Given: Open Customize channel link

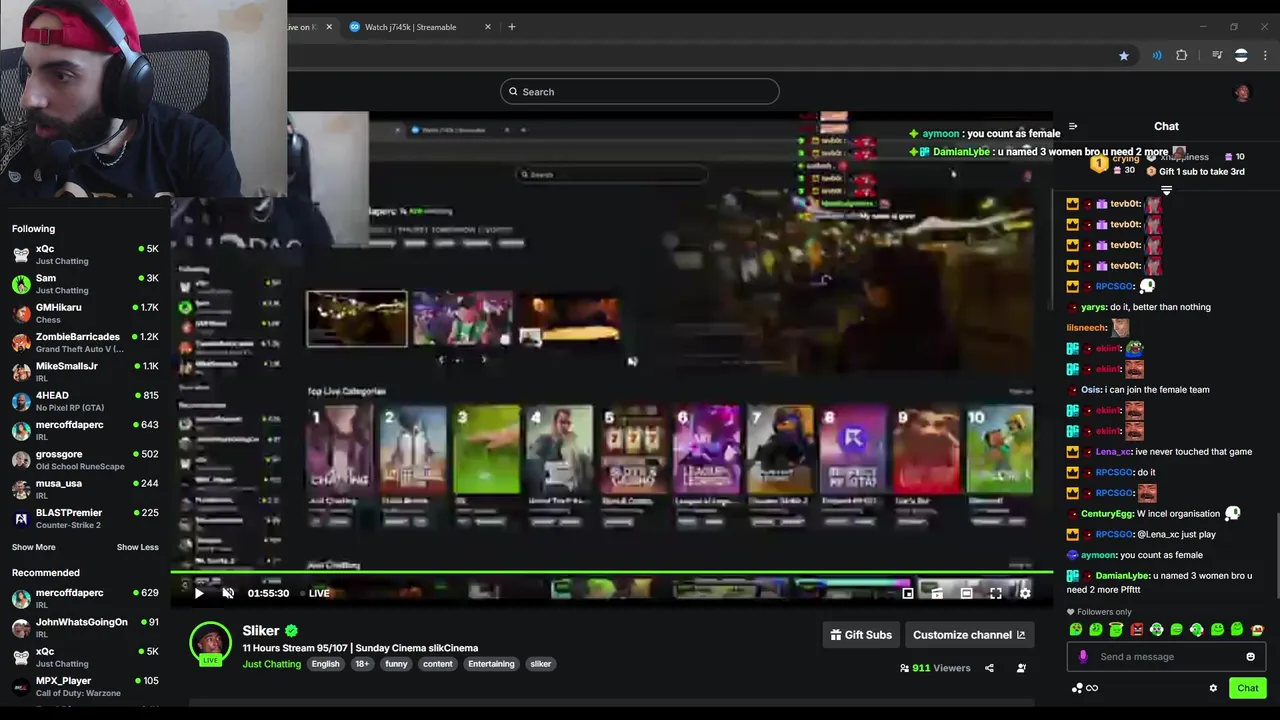Looking at the screenshot, I should [x=969, y=634].
